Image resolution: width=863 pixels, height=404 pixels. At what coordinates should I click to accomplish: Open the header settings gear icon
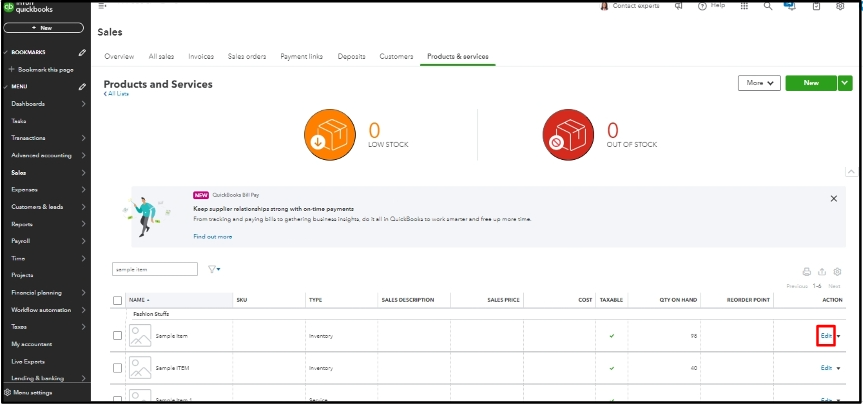[840, 6]
